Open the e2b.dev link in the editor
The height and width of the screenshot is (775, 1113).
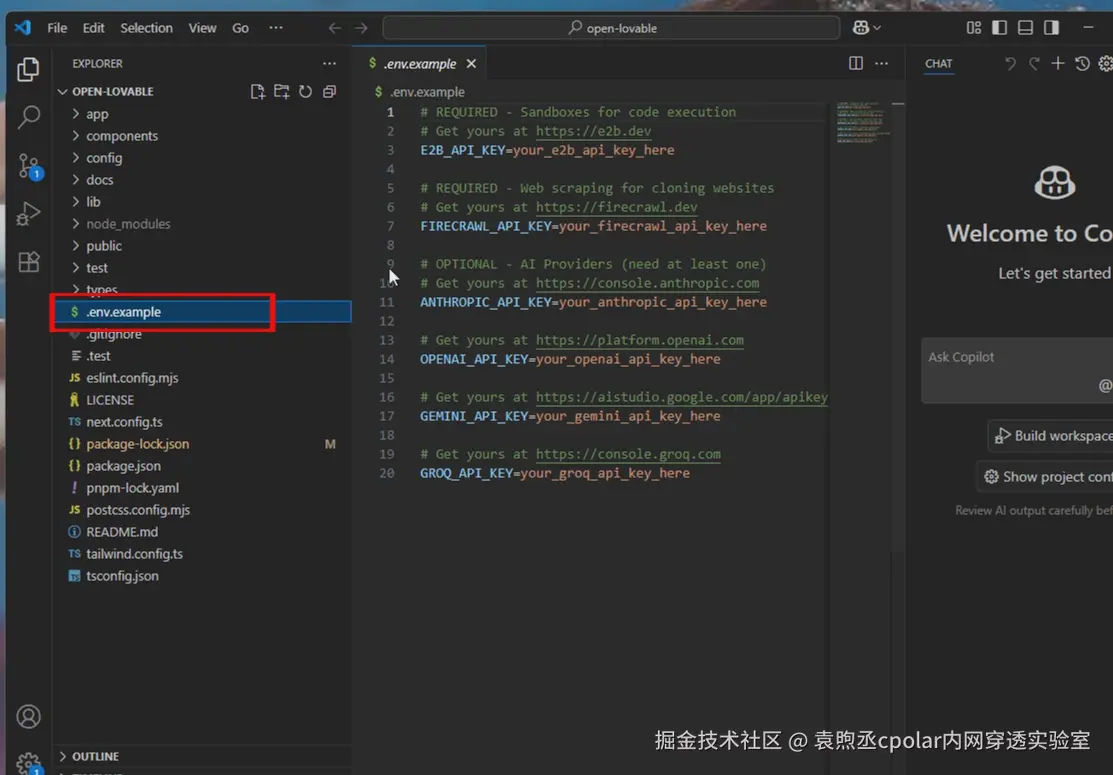[x=593, y=131]
